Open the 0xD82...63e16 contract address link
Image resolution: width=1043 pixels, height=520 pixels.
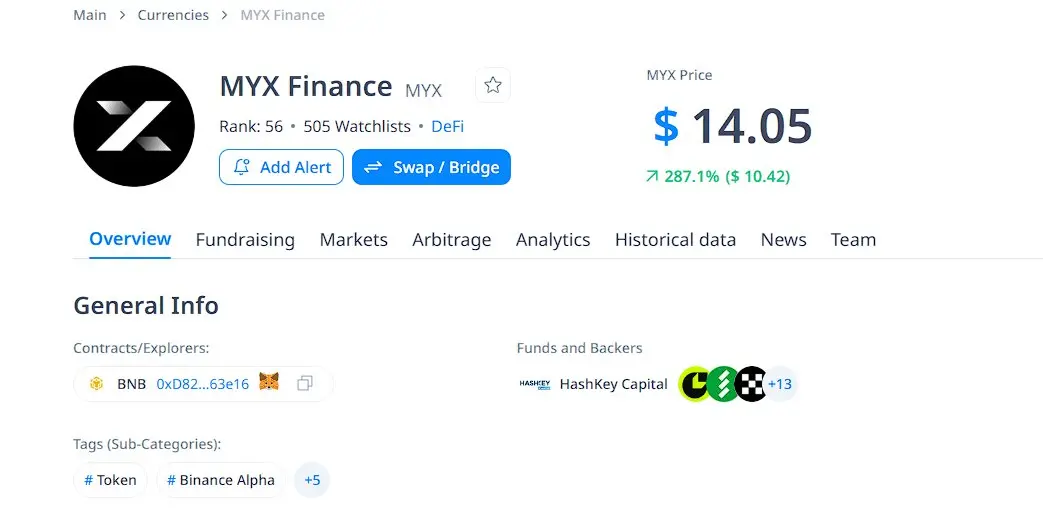(202, 384)
